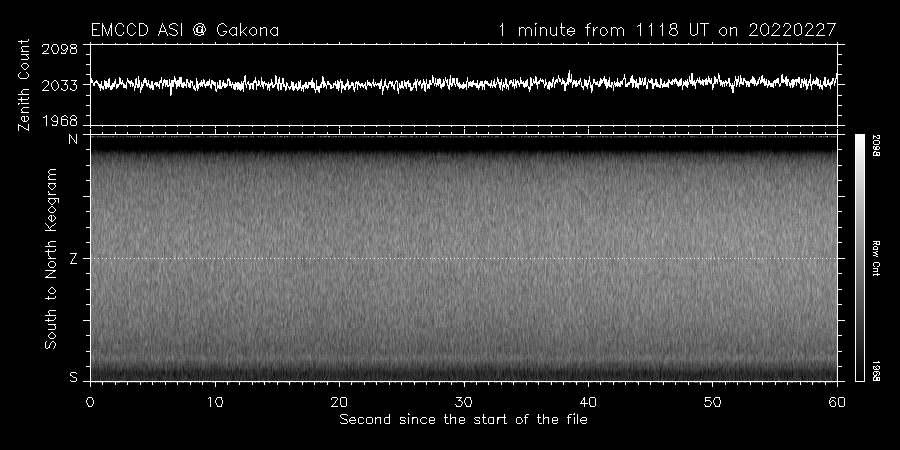Screen dimensions: 900x450
Task: Click the 20 second tick label
Action: coord(339,402)
